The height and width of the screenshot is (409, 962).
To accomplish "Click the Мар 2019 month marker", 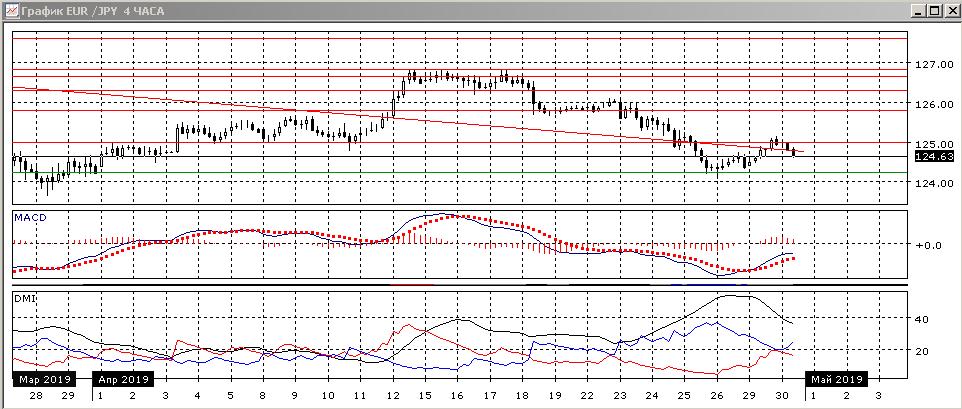I will [x=46, y=380].
